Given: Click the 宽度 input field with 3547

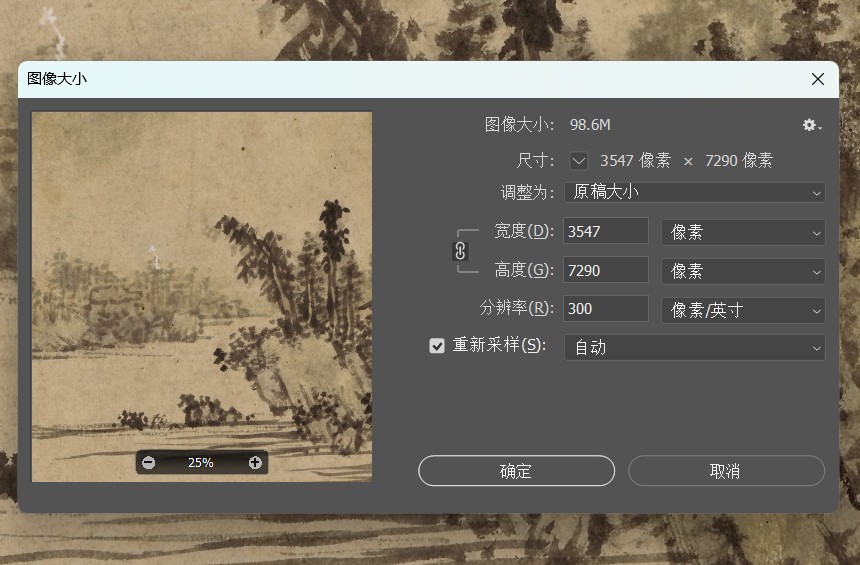Looking at the screenshot, I should pyautogui.click(x=606, y=231).
